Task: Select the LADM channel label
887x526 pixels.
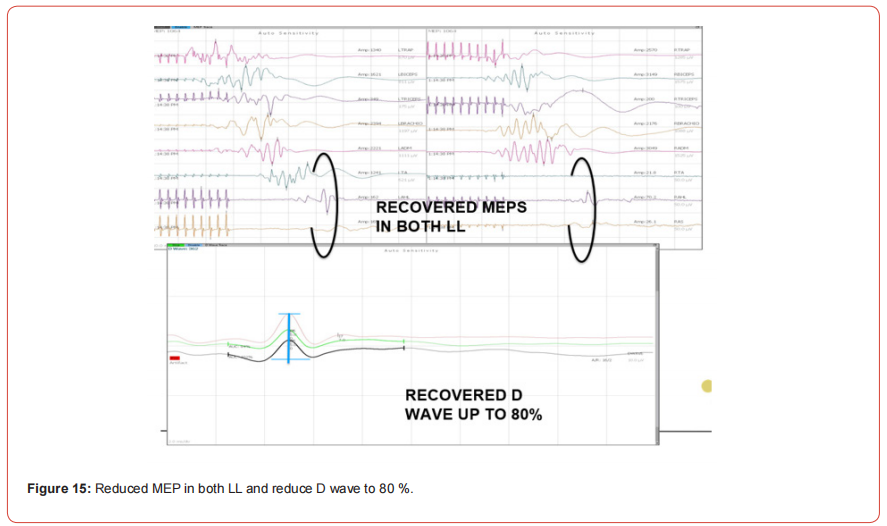Action: 405,148
